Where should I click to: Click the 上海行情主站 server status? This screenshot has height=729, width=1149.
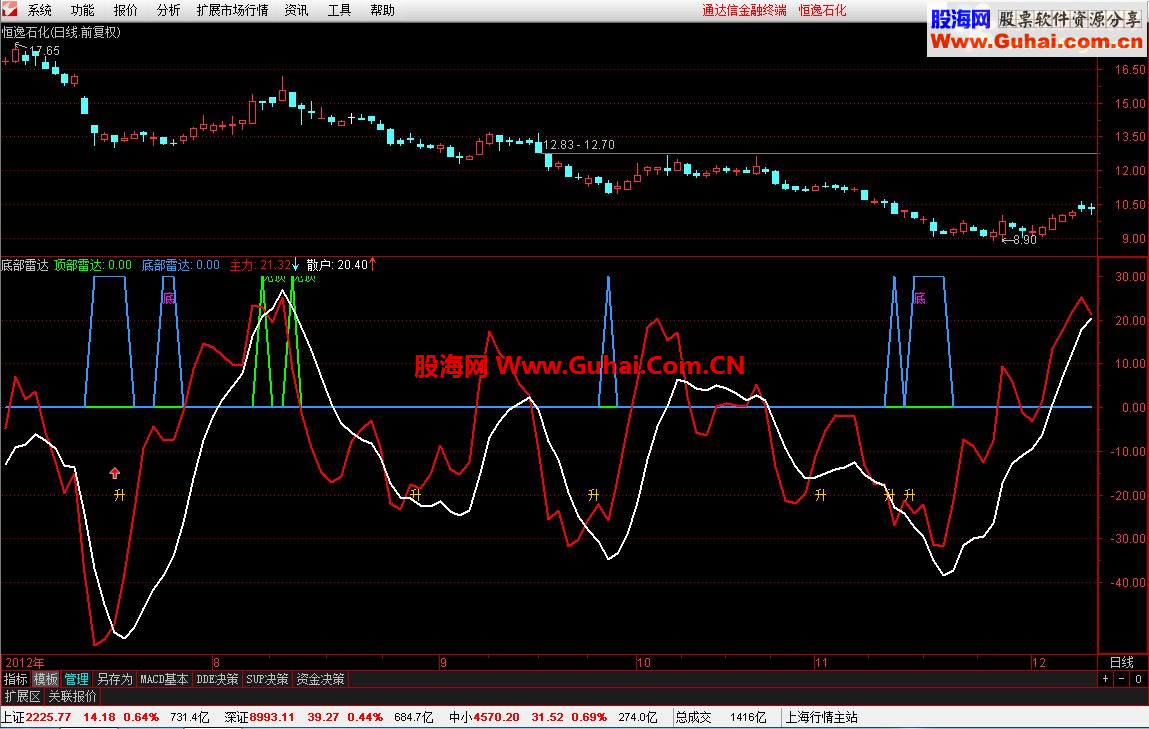[821, 717]
